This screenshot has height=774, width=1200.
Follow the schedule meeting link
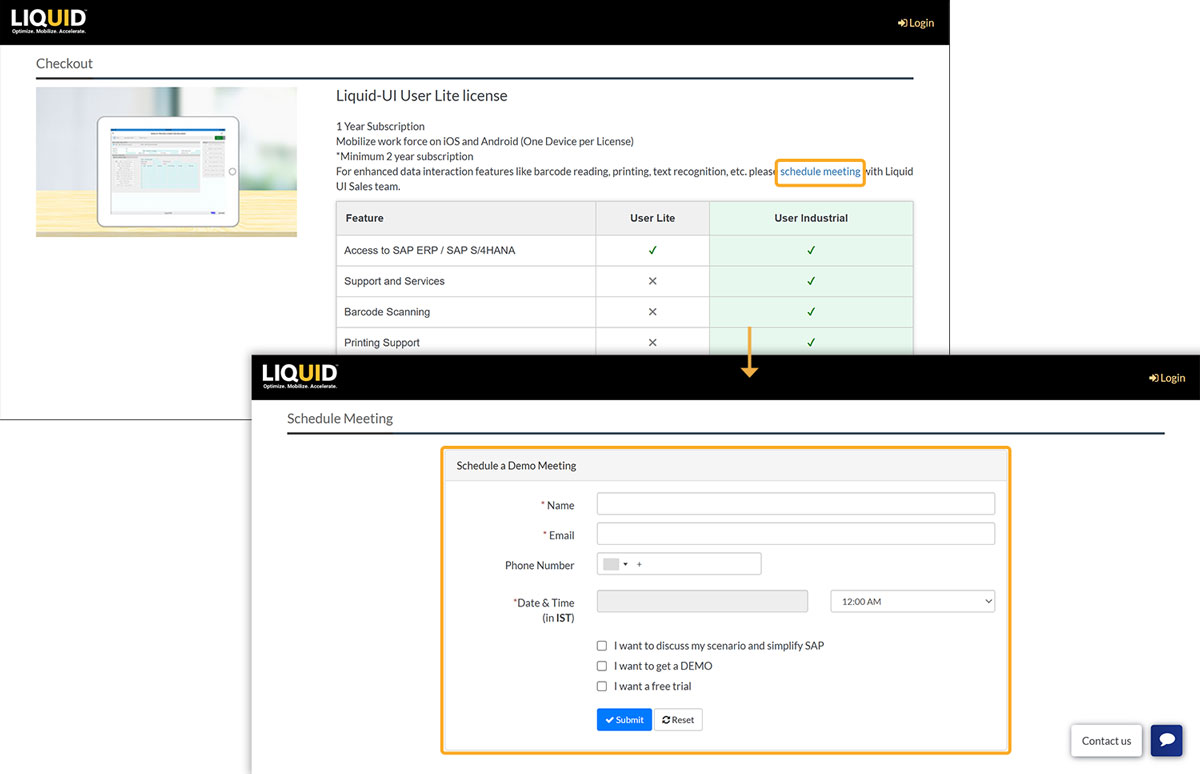click(820, 172)
